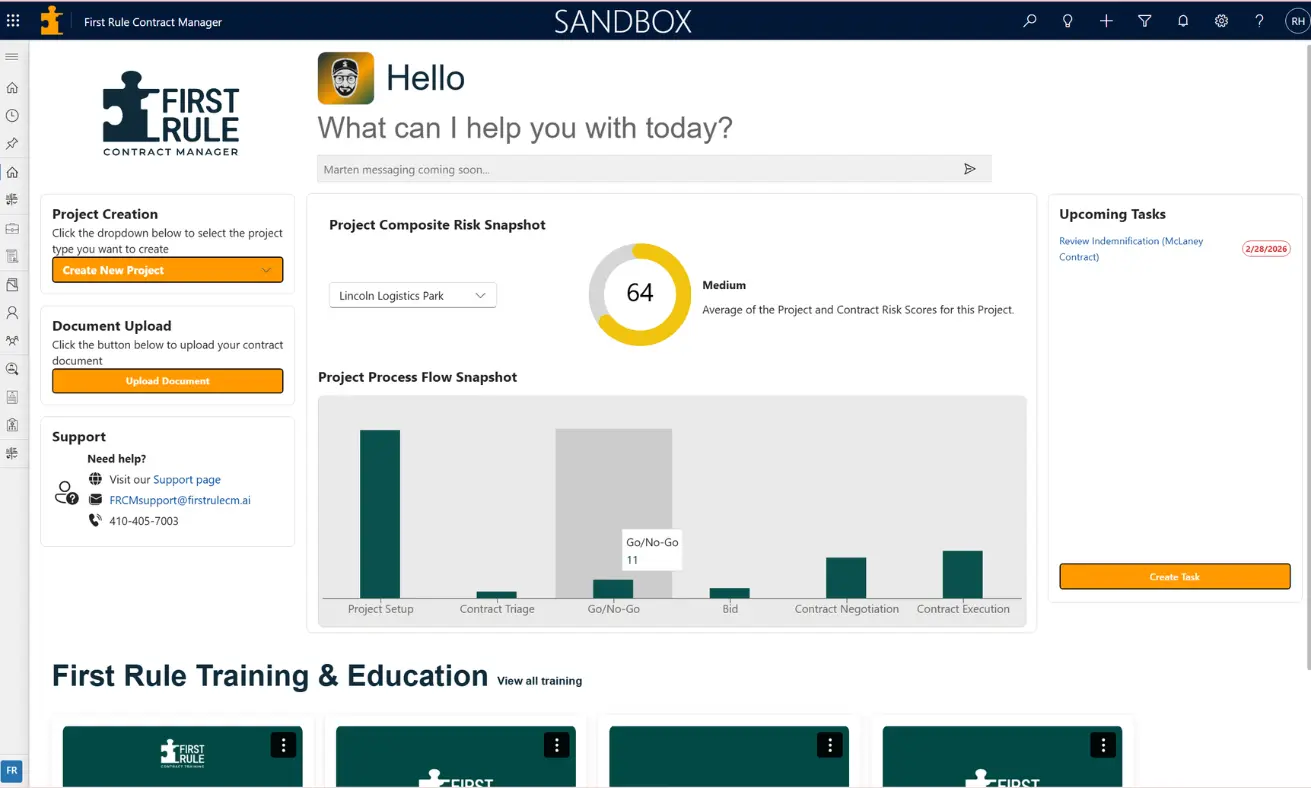Click the phone icon in Support panel

95,520
